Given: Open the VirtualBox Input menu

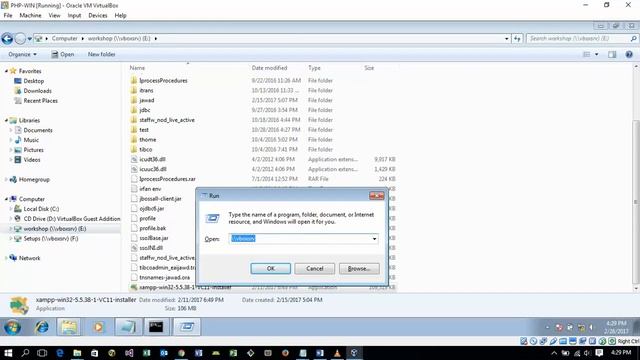Looking at the screenshot, I should (74, 16).
